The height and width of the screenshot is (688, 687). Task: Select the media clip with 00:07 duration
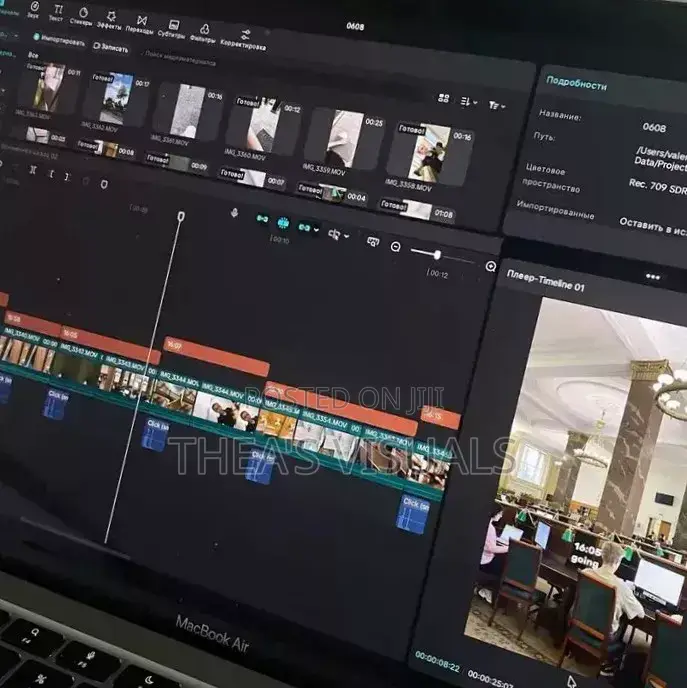(x=252, y=178)
